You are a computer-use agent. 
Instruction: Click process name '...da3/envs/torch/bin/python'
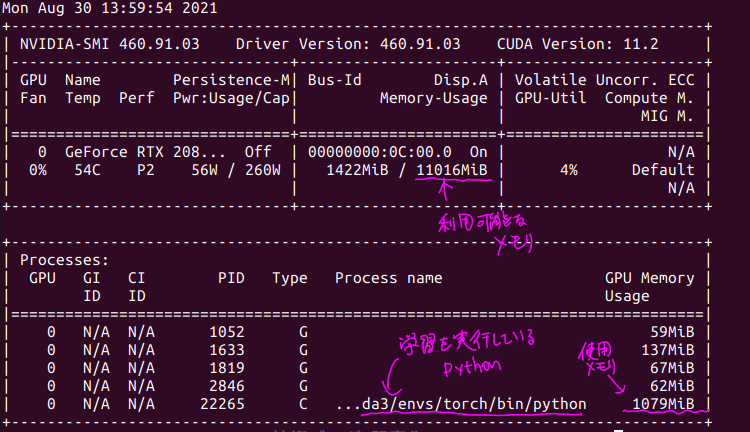tap(461, 404)
